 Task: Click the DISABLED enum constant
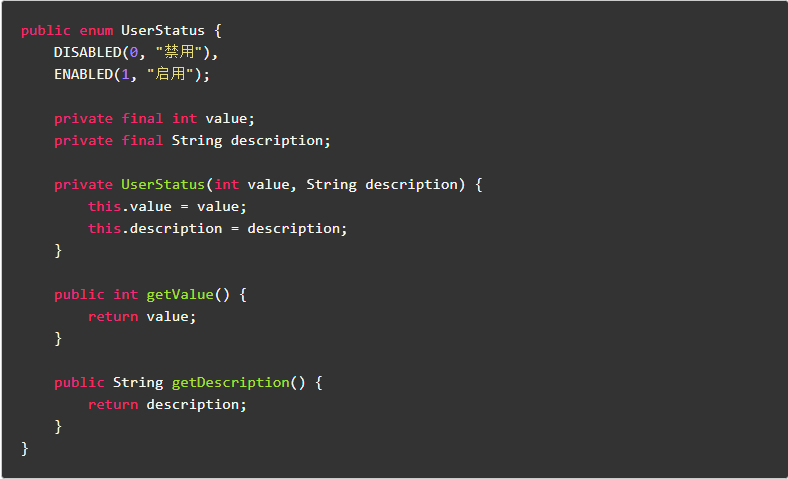(87, 52)
